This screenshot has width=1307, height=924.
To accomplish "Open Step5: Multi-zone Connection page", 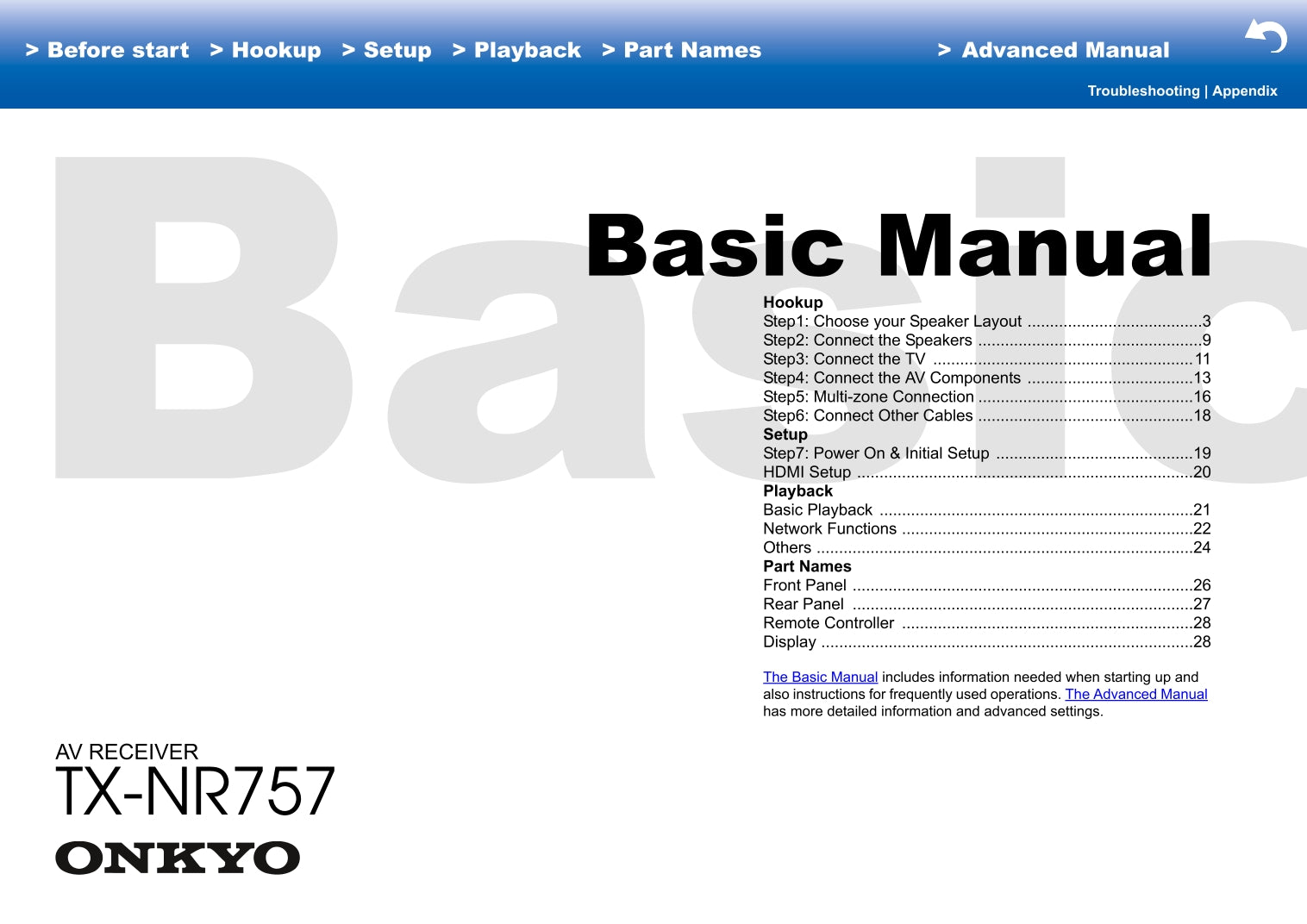I will [x=868, y=396].
